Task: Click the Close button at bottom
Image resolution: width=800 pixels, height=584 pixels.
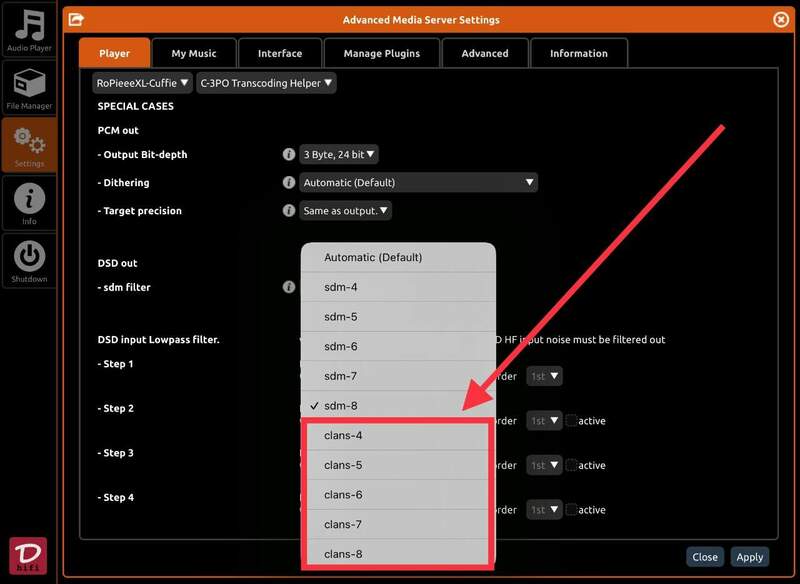Action: 705,557
